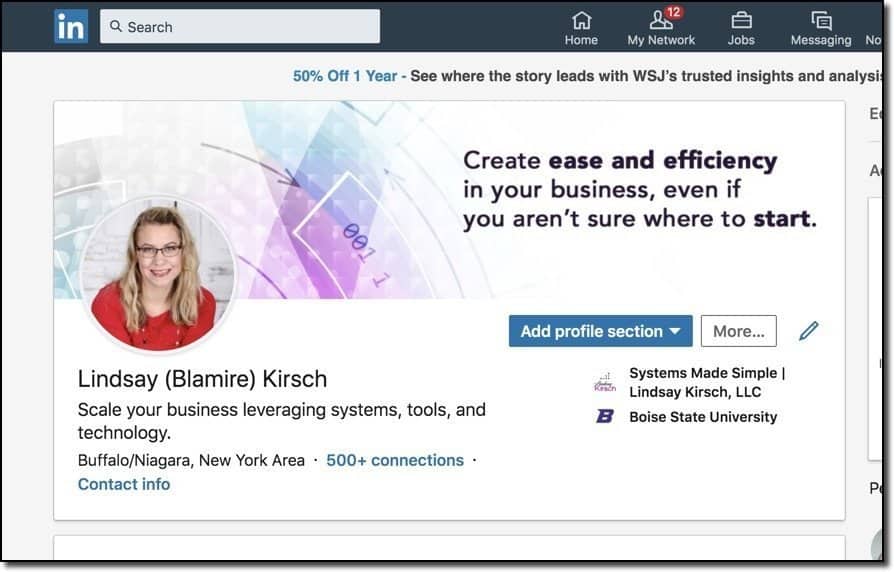Click Buffalo/Niagara, New York Area location text
Viewport: 894px width, 572px height.
coord(191,460)
